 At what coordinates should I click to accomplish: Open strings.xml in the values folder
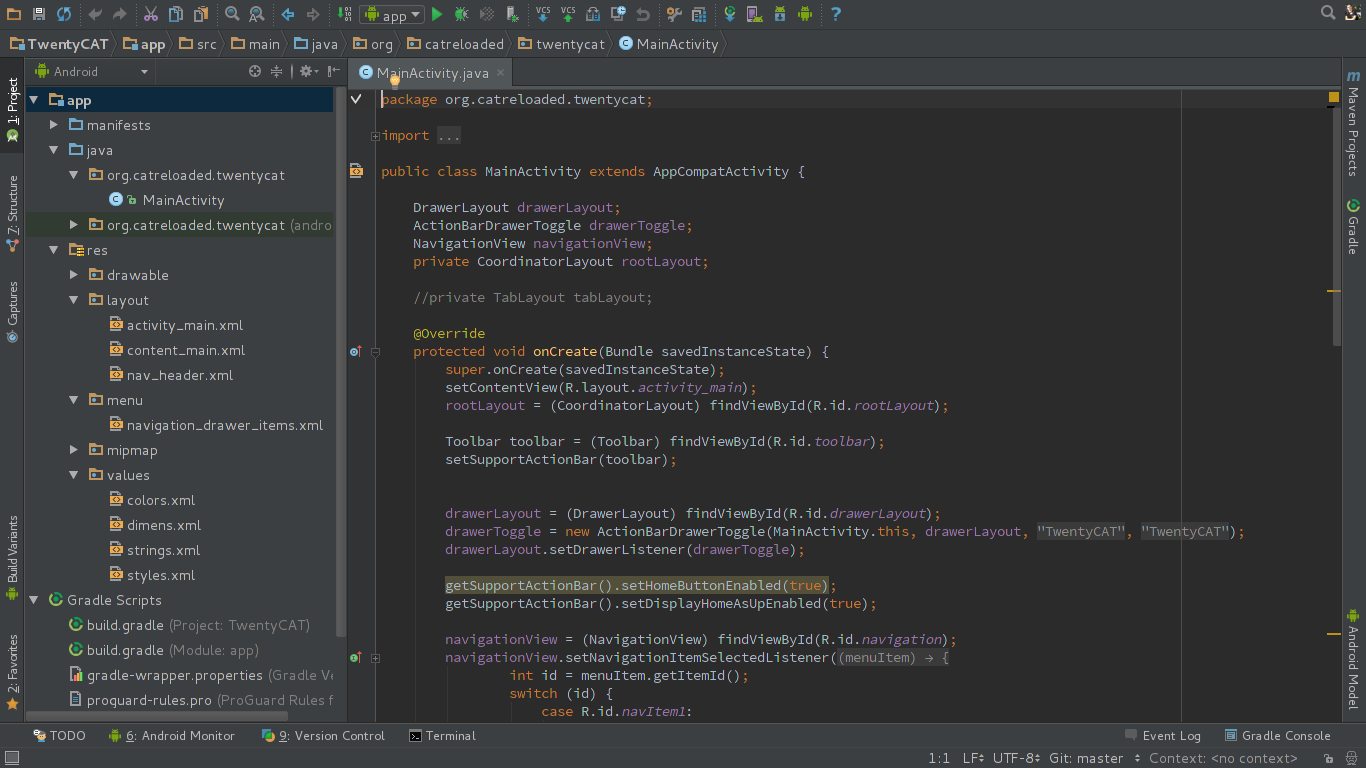click(163, 550)
